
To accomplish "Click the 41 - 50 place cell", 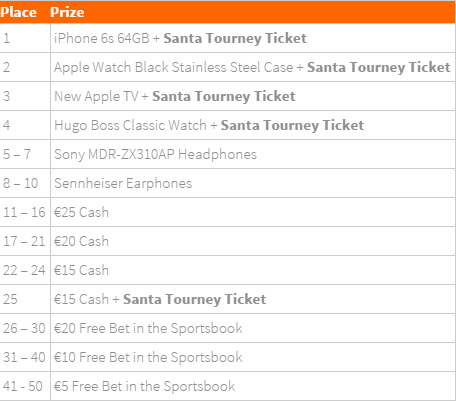I will coord(25,386).
